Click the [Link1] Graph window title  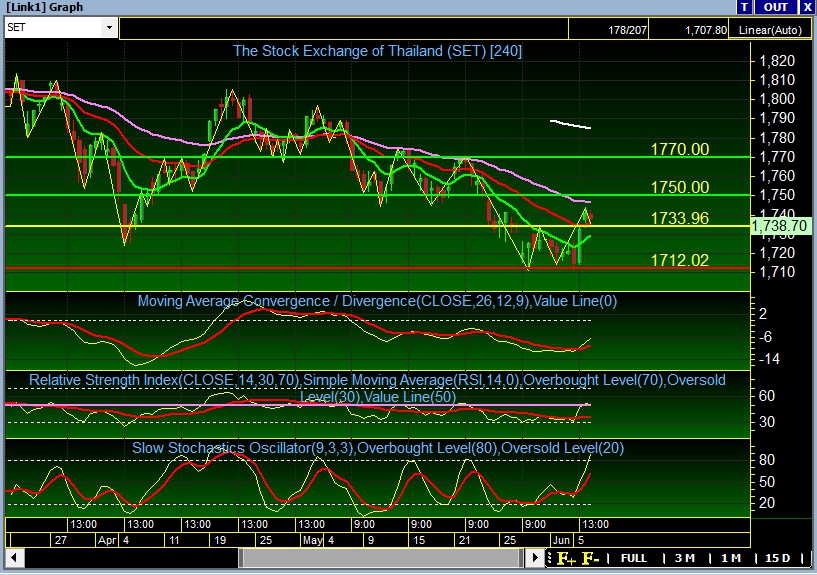click(44, 7)
